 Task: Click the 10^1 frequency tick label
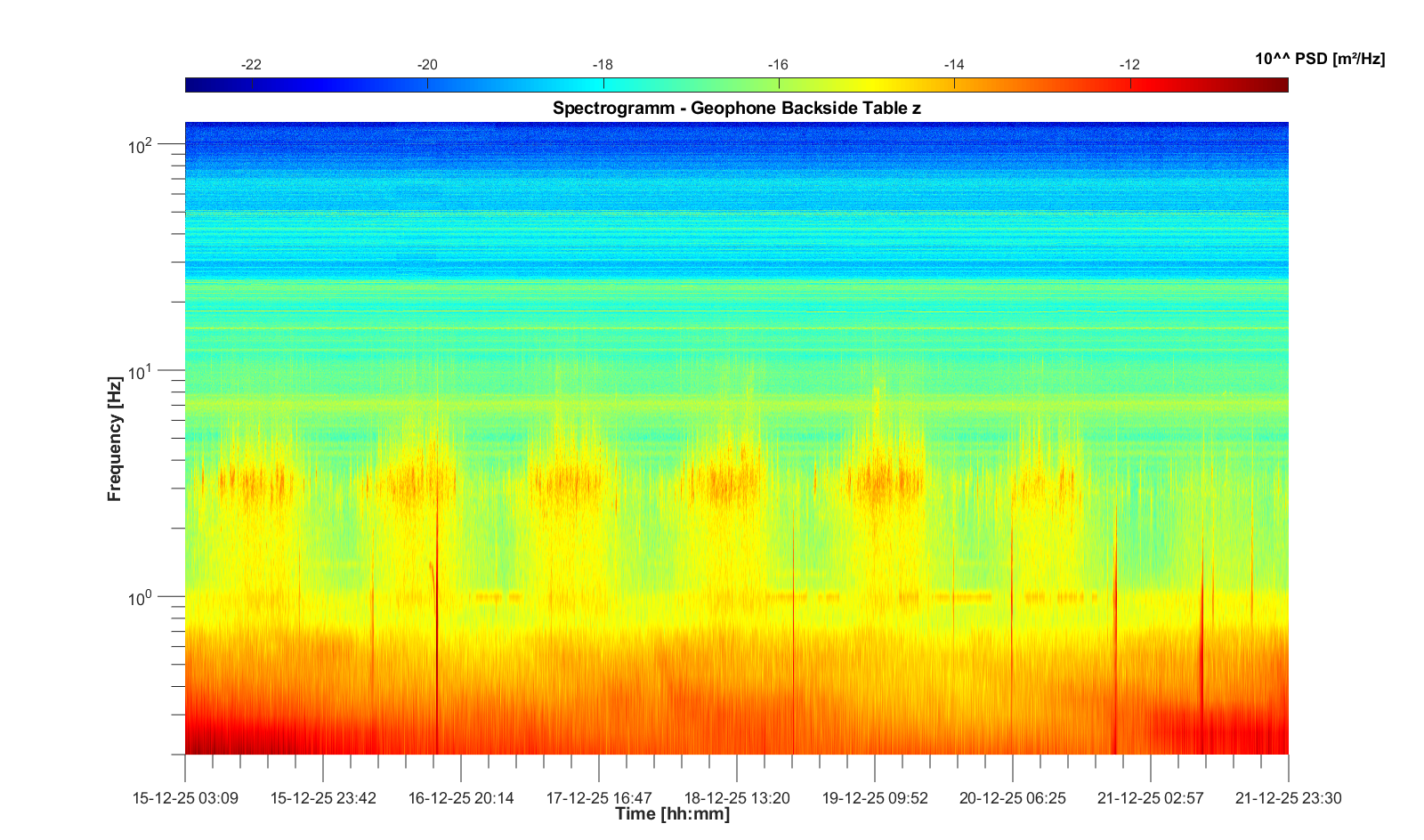click(x=142, y=371)
